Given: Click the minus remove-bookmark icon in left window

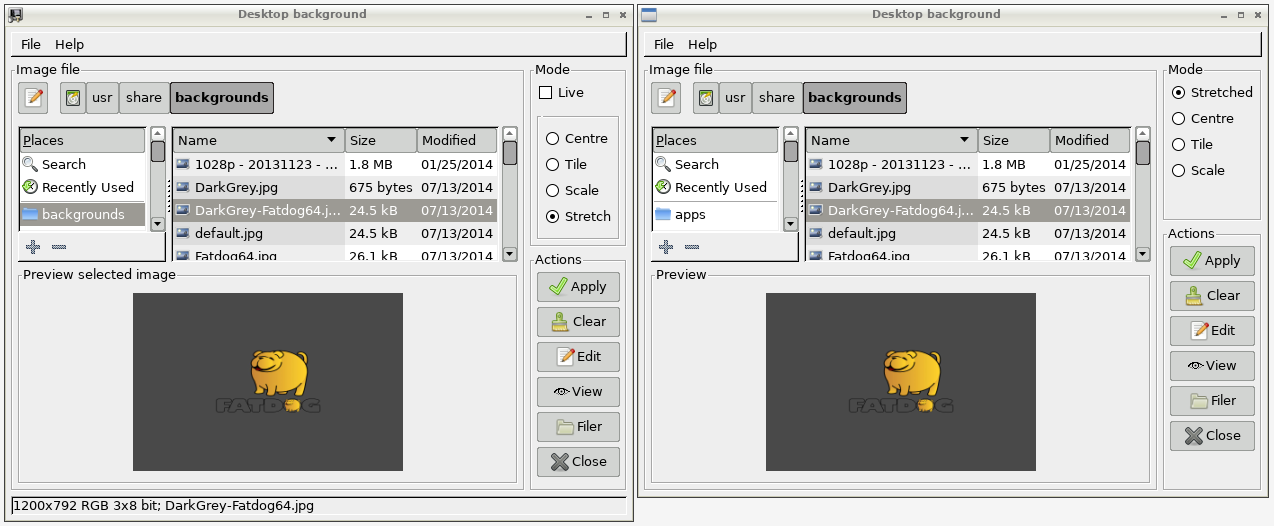Looking at the screenshot, I should [x=59, y=246].
